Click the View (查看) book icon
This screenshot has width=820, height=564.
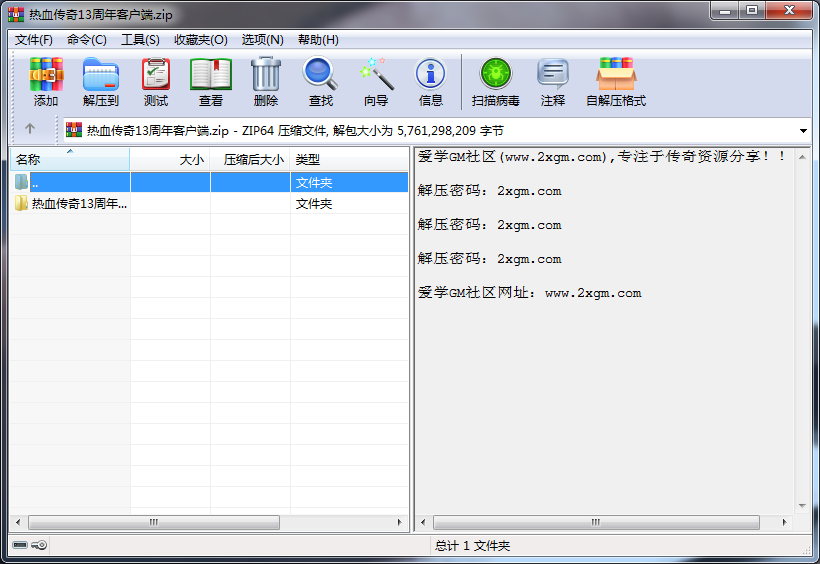click(x=211, y=74)
